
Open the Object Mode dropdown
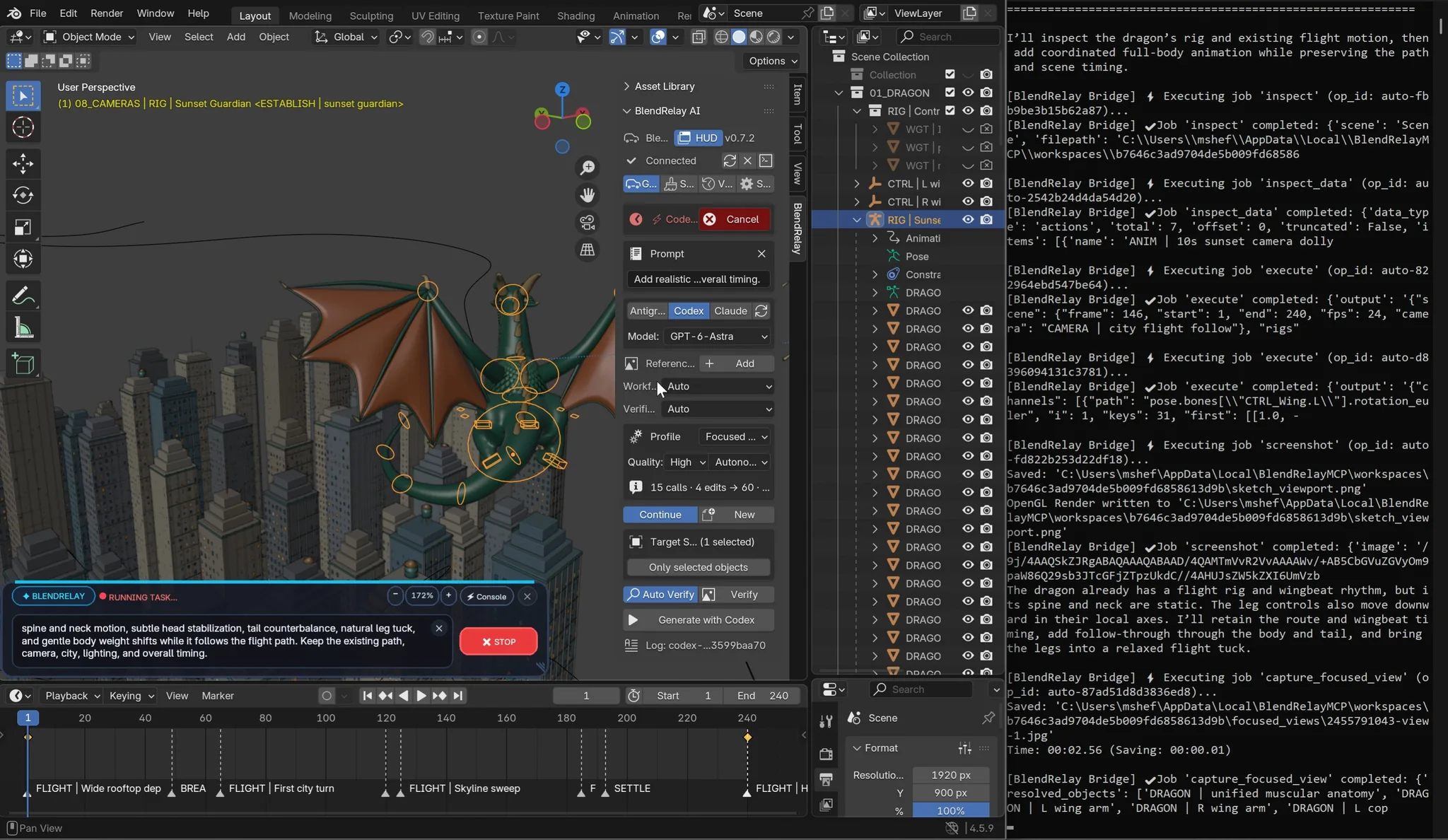[88, 37]
